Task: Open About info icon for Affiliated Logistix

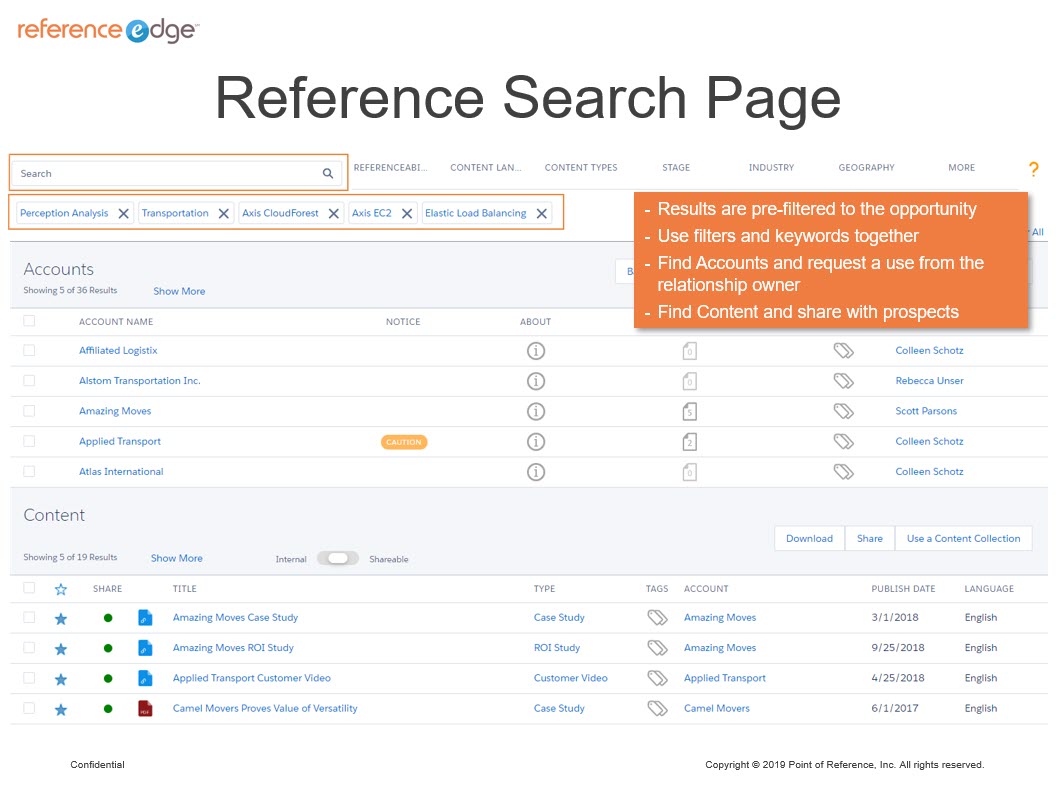Action: click(536, 351)
